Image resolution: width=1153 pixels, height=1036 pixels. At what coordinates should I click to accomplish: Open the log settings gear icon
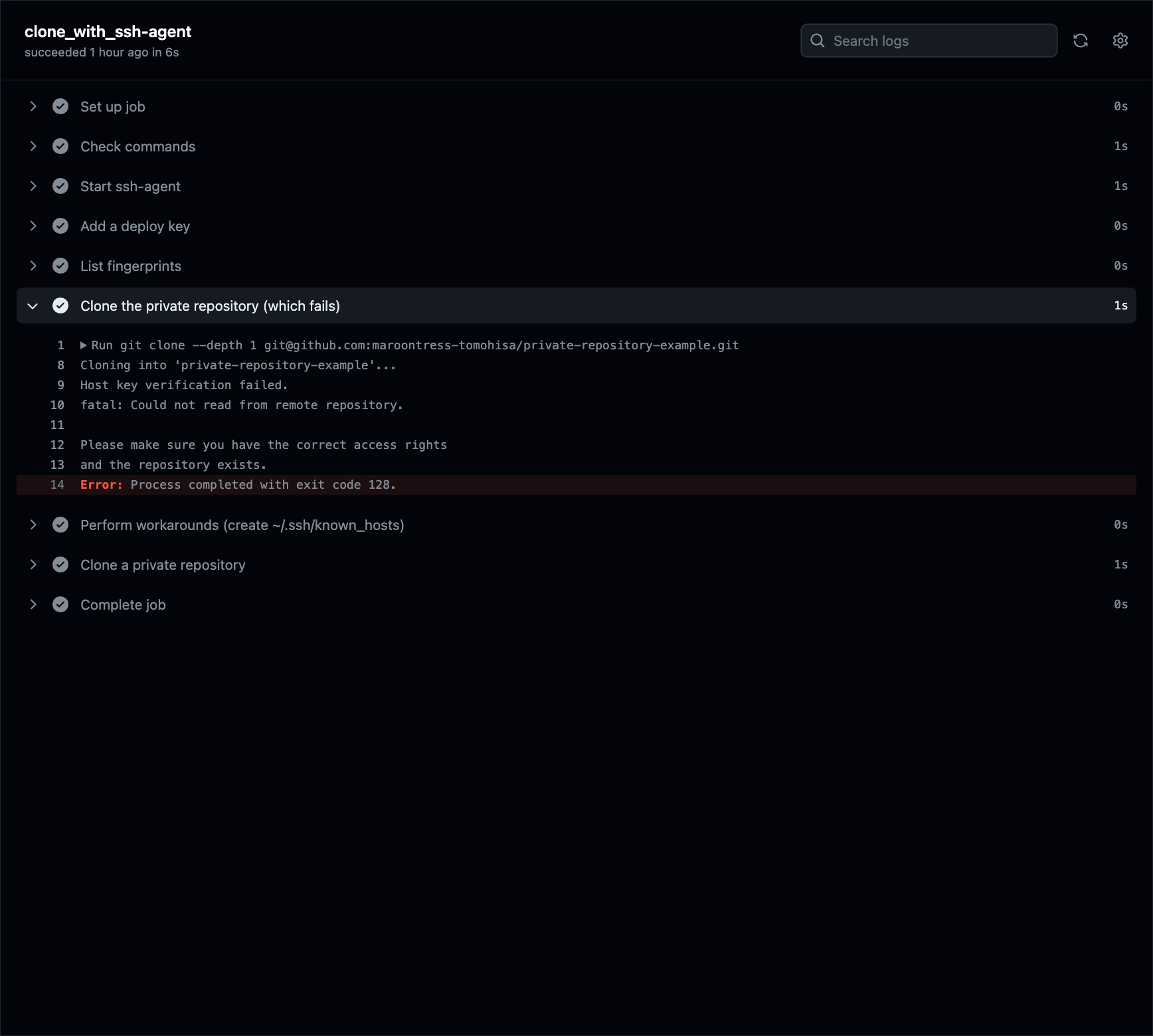pyautogui.click(x=1120, y=41)
